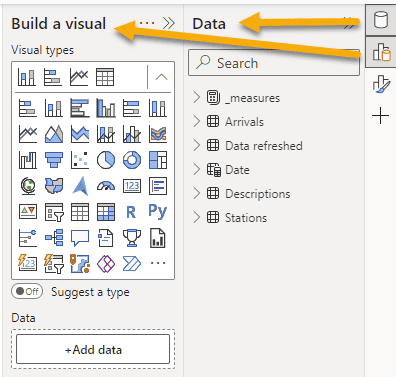The width and height of the screenshot is (396, 377).
Task: Select Metrics trophy visual
Action: (132, 238)
